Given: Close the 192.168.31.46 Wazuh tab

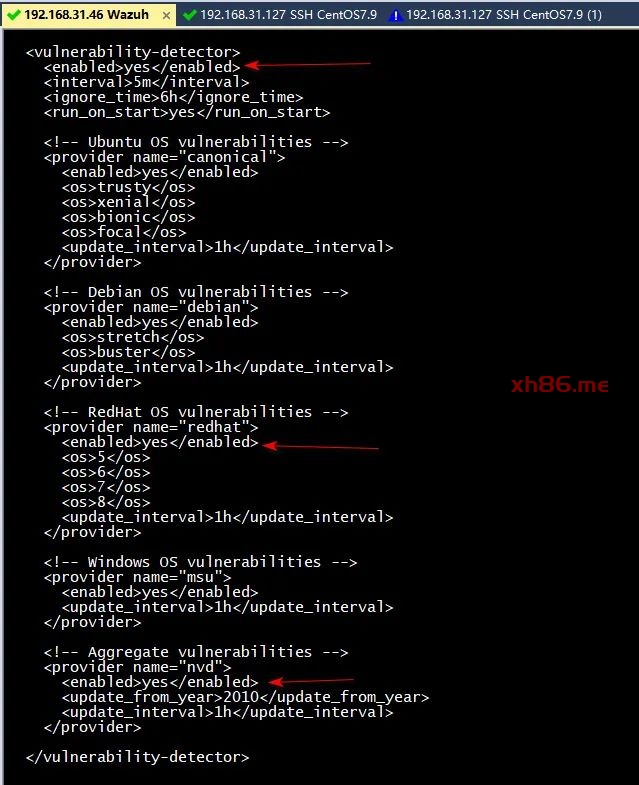Looking at the screenshot, I should 166,16.
